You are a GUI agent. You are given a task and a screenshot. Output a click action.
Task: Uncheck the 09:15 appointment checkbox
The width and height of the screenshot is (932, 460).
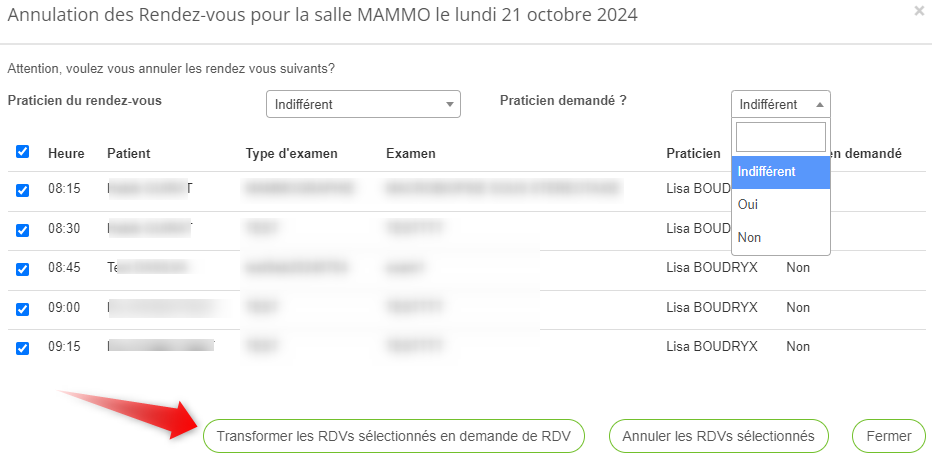tap(23, 348)
